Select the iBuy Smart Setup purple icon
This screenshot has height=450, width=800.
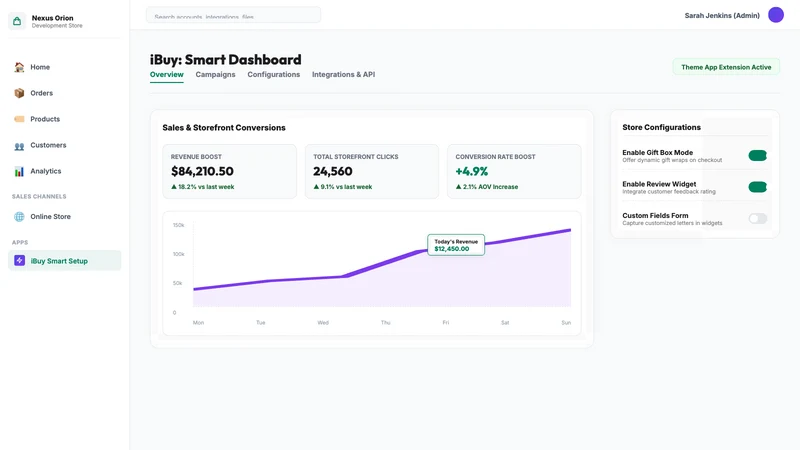(x=19, y=260)
